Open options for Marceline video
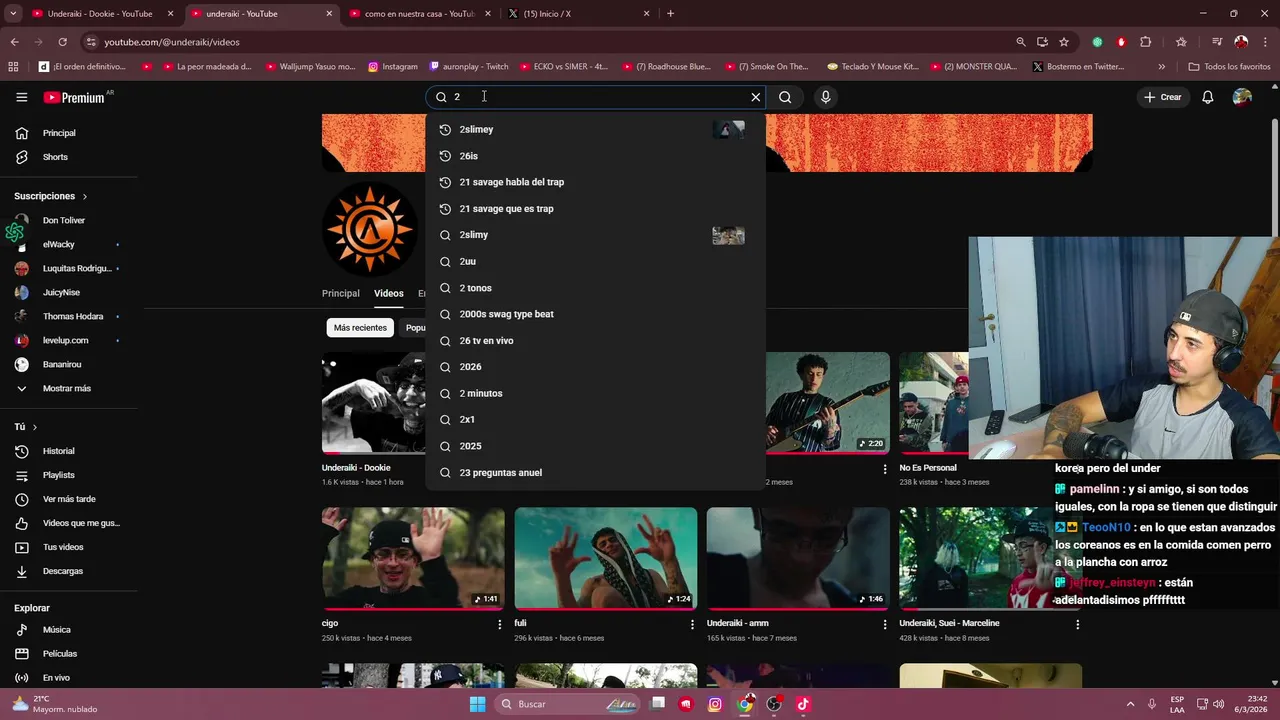Viewport: 1280px width, 720px height. (1077, 624)
